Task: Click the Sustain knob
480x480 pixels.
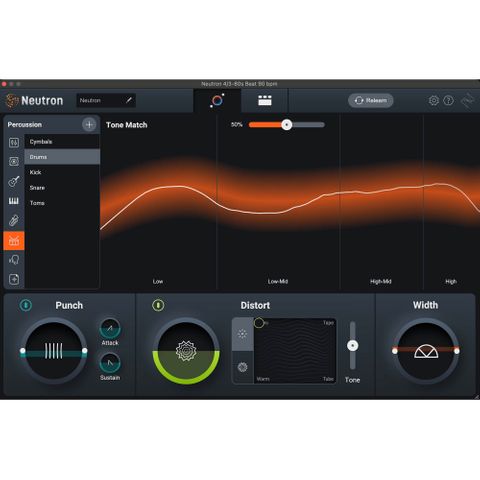Action: click(x=110, y=363)
